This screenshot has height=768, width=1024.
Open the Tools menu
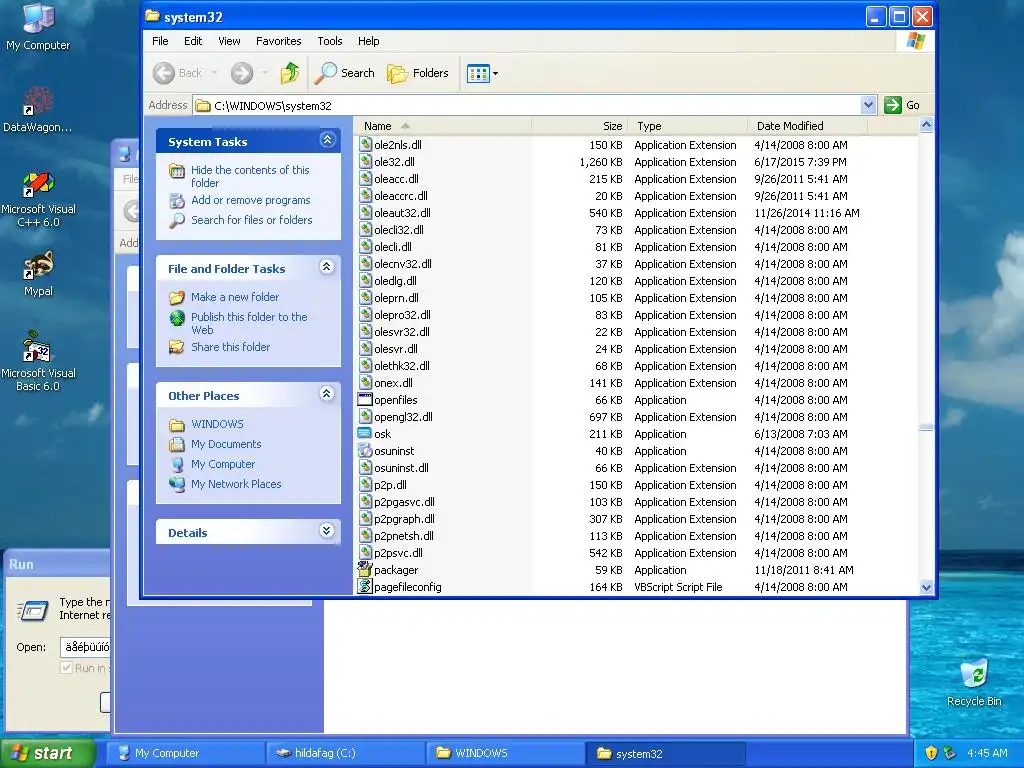330,41
